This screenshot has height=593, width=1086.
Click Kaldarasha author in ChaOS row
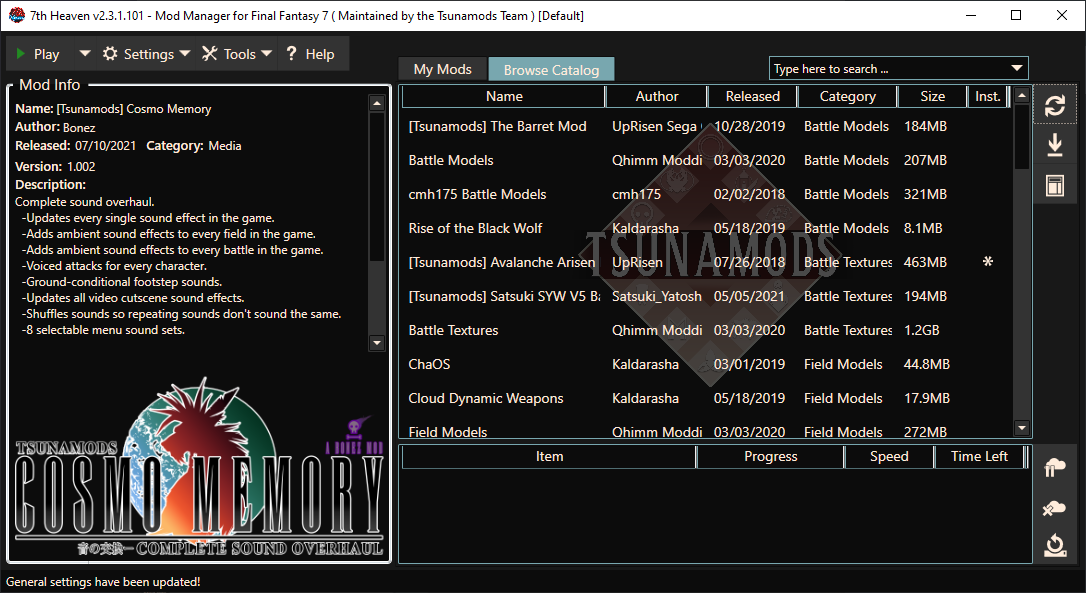click(x=645, y=364)
